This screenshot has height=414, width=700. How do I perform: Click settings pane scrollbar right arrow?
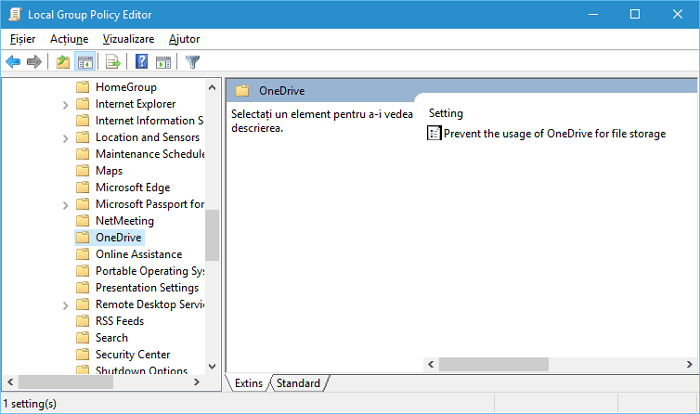(x=689, y=364)
